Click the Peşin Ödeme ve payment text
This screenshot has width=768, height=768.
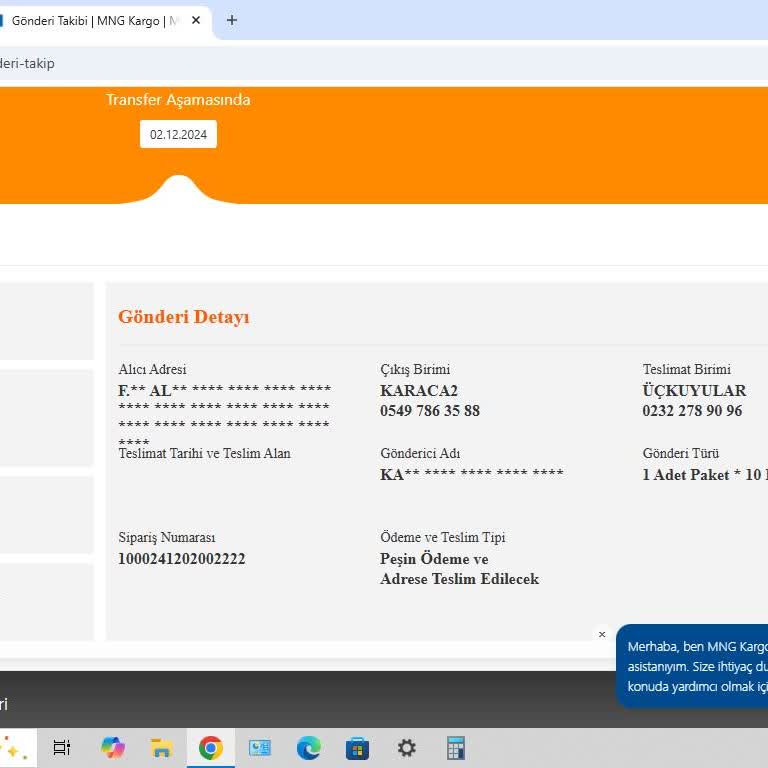(434, 559)
